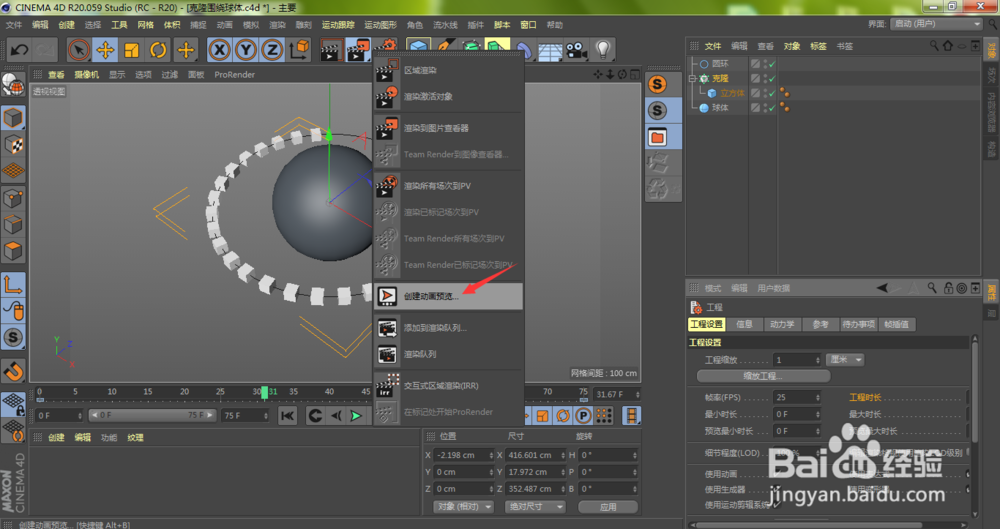The image size is (1000, 529).
Task: Select the Live Selection tool
Action: [x=79, y=50]
